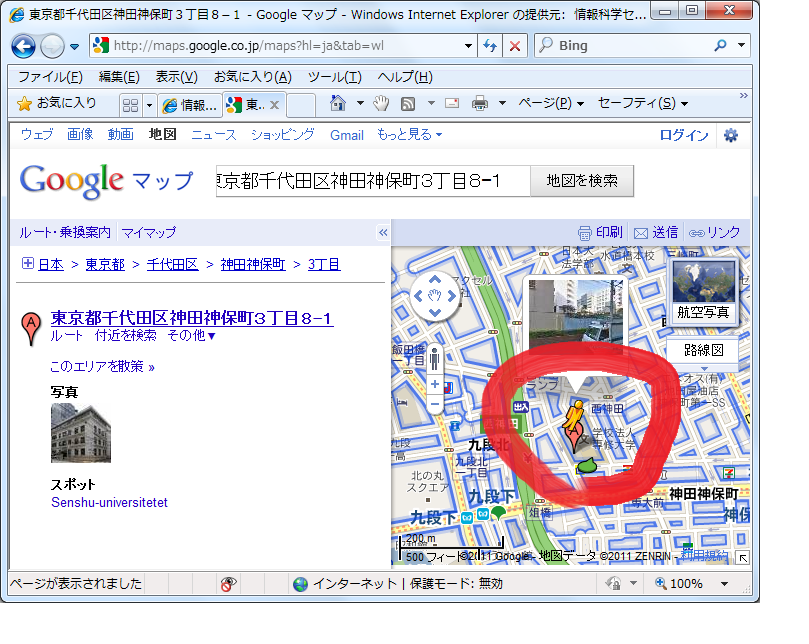Image resolution: width=809 pixels, height=644 pixels.
Task: Open the 表示(V) menu
Action: click(x=176, y=77)
